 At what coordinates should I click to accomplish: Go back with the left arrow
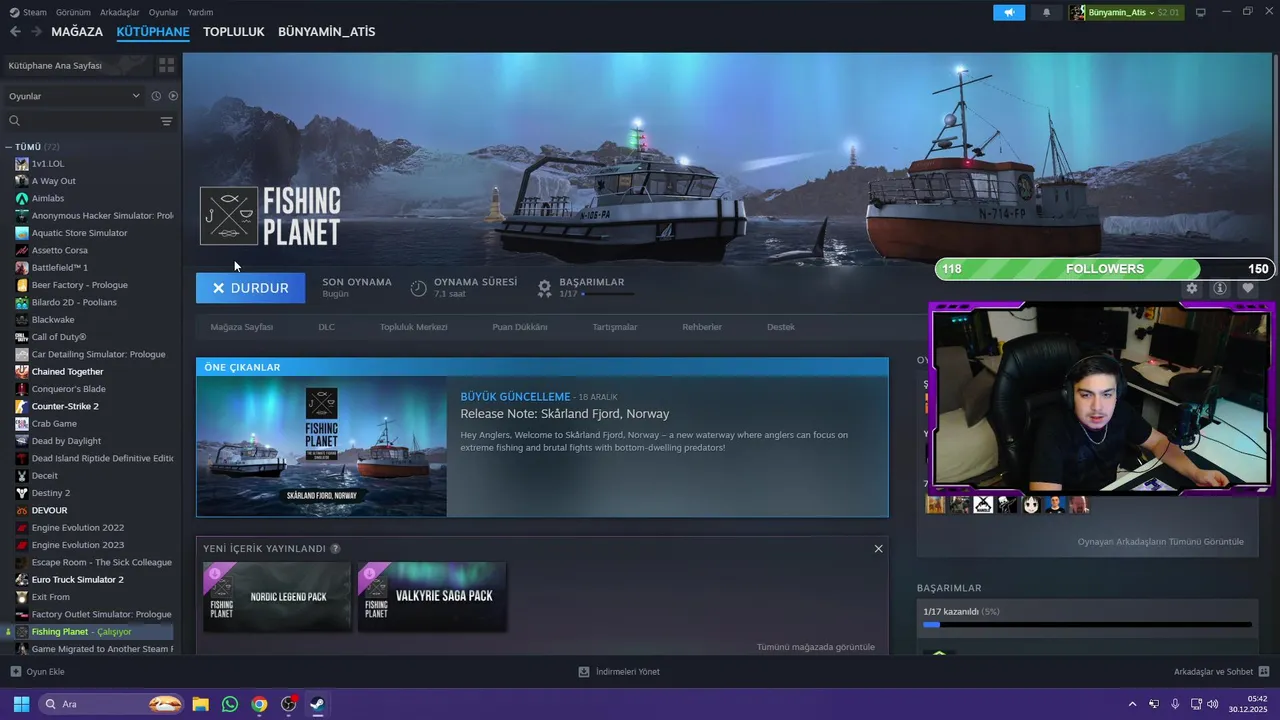[x=15, y=32]
